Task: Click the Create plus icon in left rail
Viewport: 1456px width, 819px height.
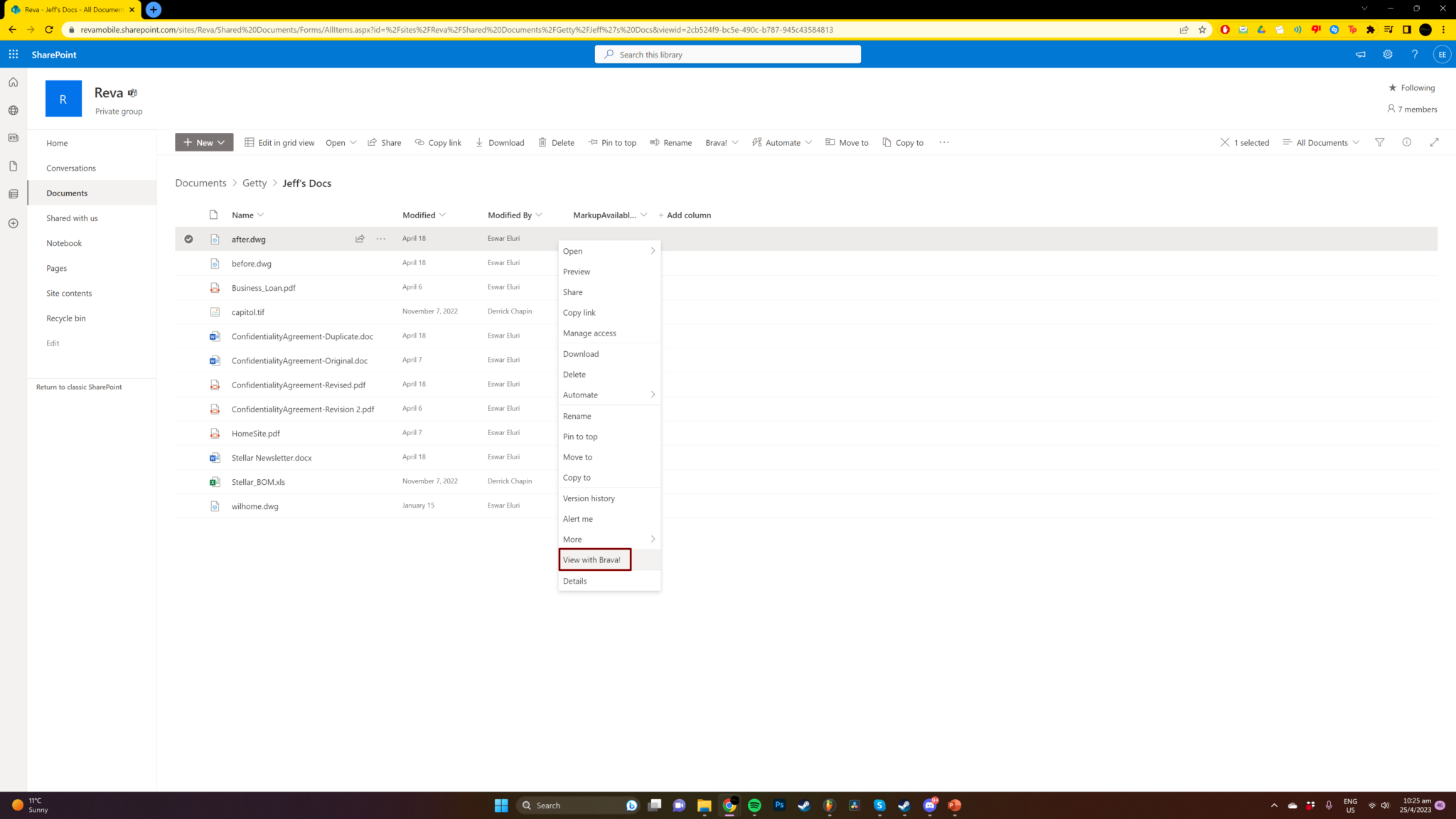Action: (13, 223)
